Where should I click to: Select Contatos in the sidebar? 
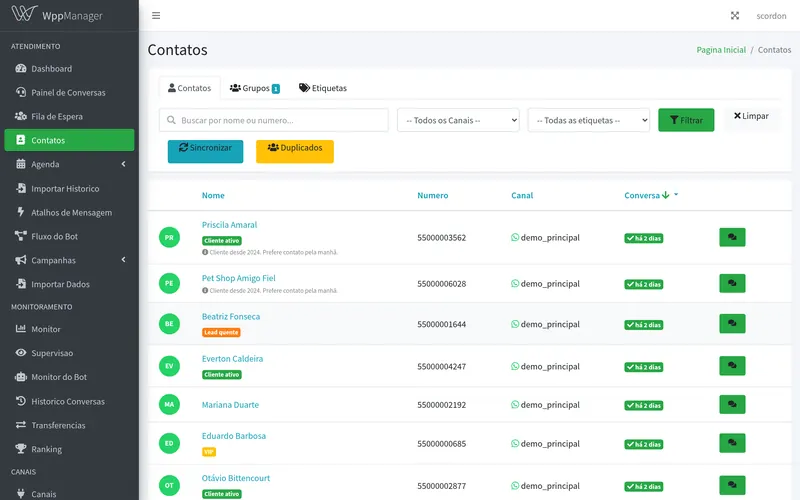pos(69,140)
